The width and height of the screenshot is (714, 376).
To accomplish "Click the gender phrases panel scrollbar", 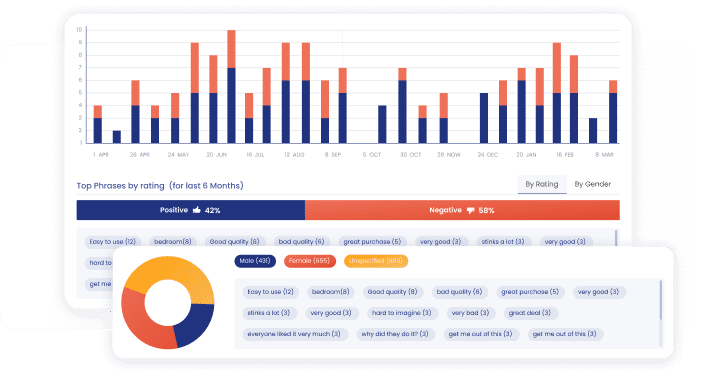I will [x=661, y=300].
